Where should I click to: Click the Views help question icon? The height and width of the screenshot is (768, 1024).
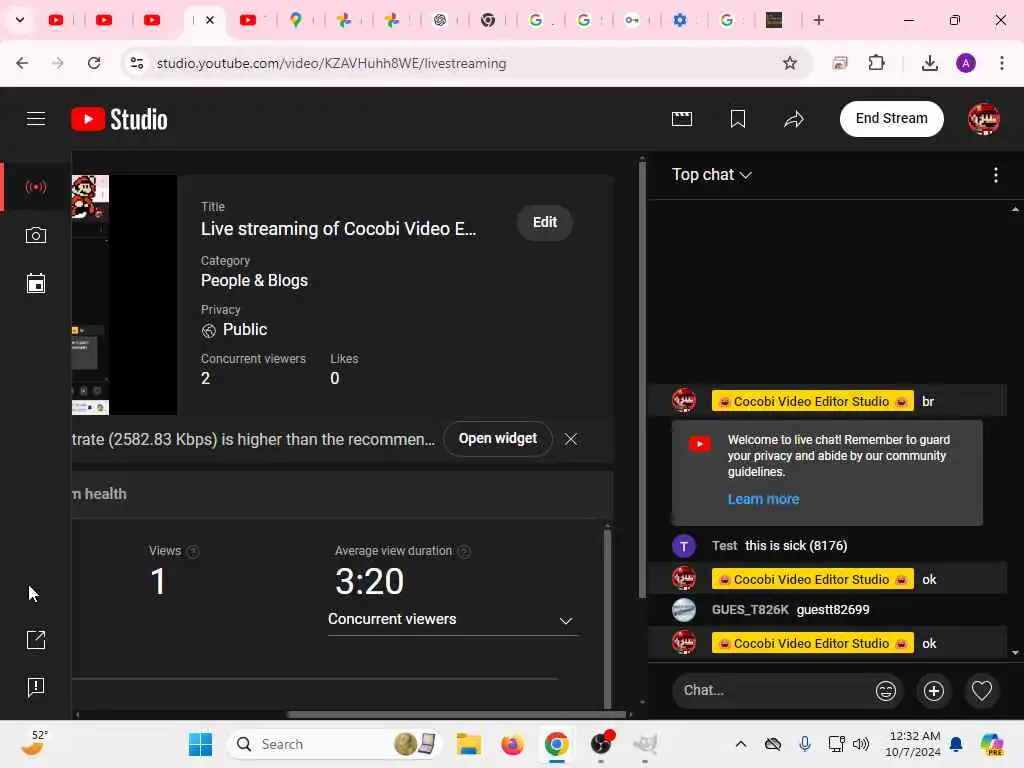[x=193, y=552]
